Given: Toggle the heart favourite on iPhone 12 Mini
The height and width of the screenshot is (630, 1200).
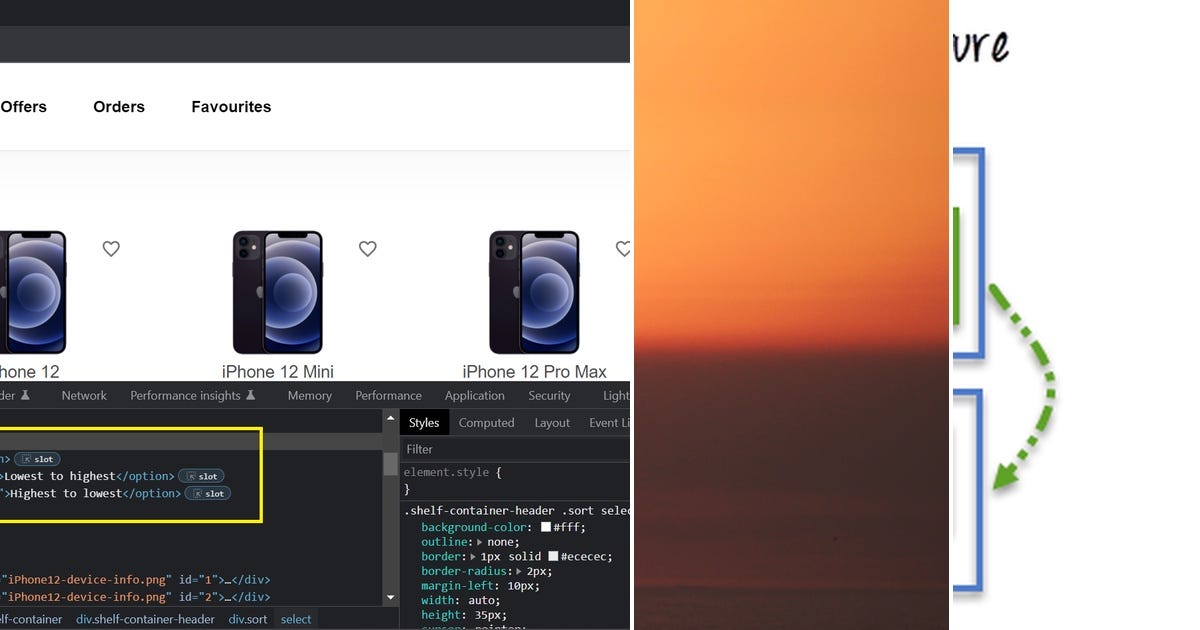Looking at the screenshot, I should 368,249.
